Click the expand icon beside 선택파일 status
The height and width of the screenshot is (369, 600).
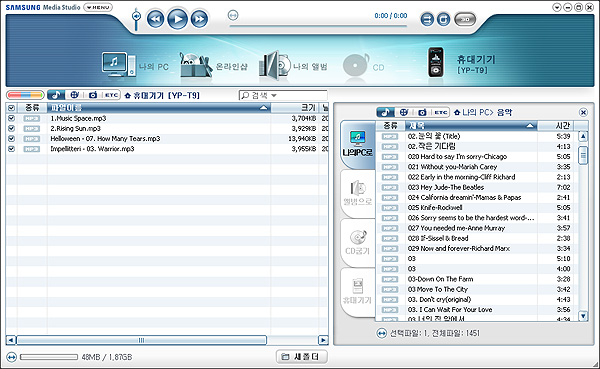pos(382,333)
